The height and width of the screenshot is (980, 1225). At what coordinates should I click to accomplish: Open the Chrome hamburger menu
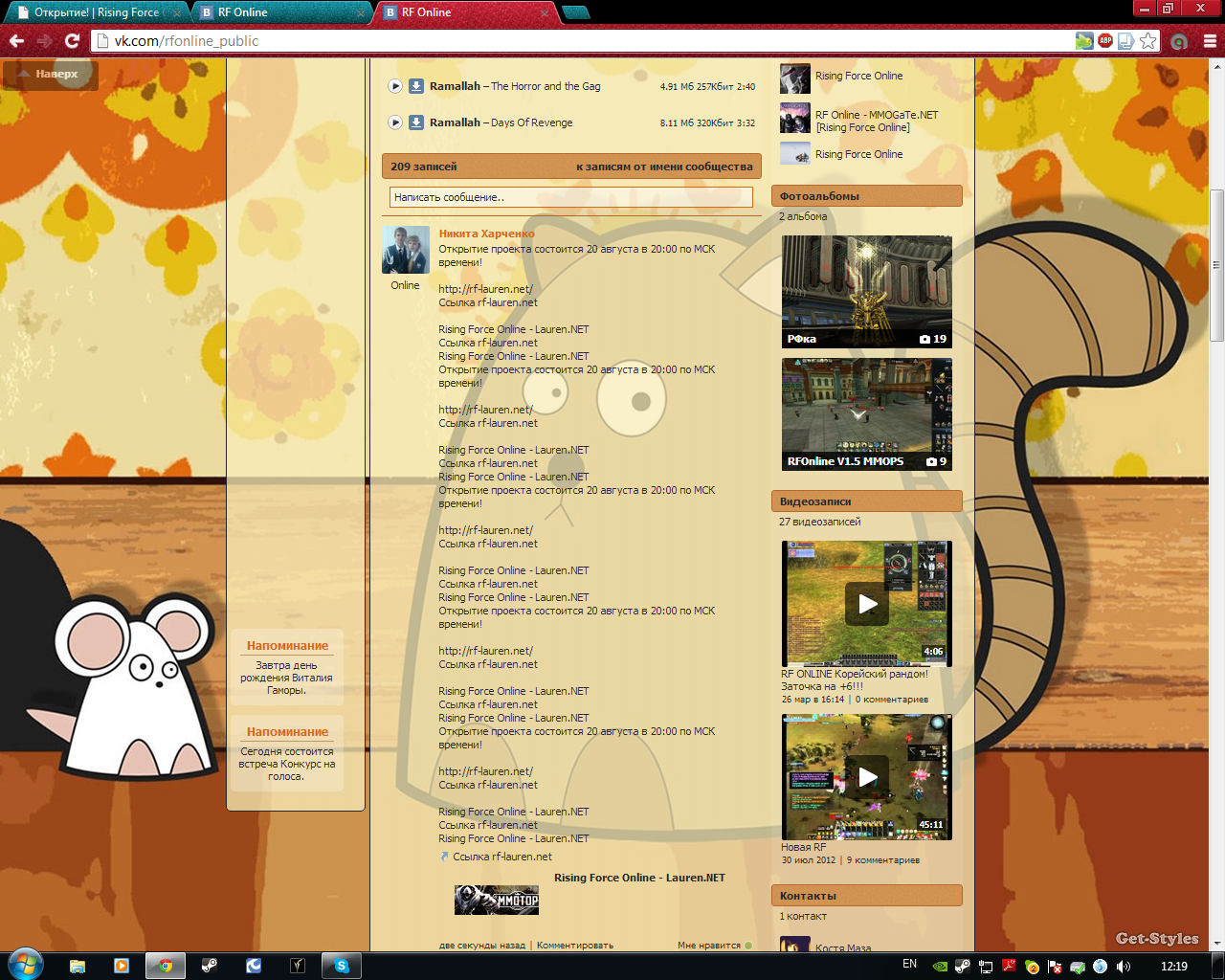click(x=1210, y=41)
